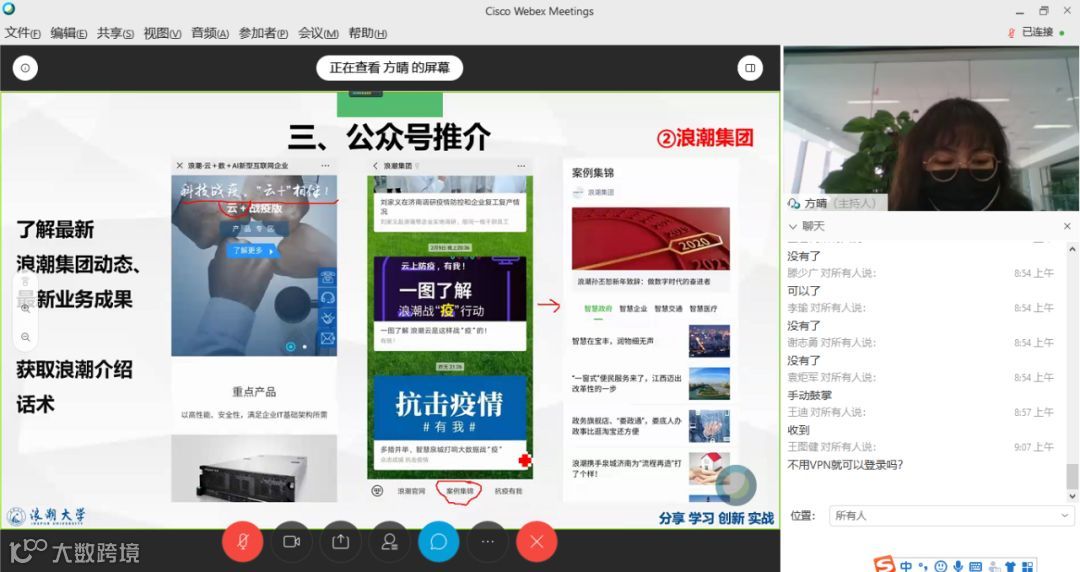This screenshot has width=1080, height=572.
Task: Click the 9:07 上午 timestamp
Action: click(1033, 447)
